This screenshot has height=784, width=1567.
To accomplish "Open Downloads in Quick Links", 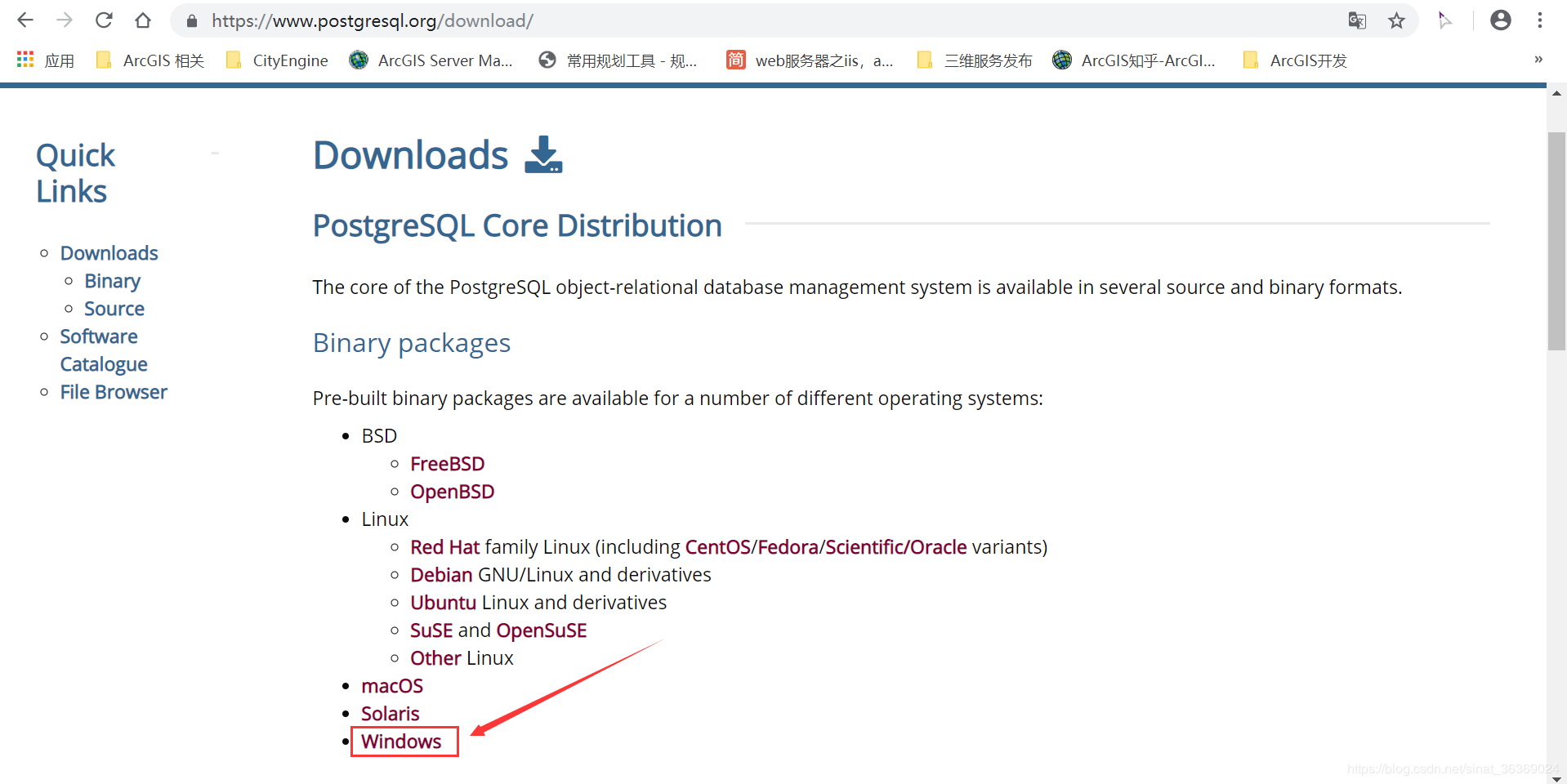I will tap(109, 253).
